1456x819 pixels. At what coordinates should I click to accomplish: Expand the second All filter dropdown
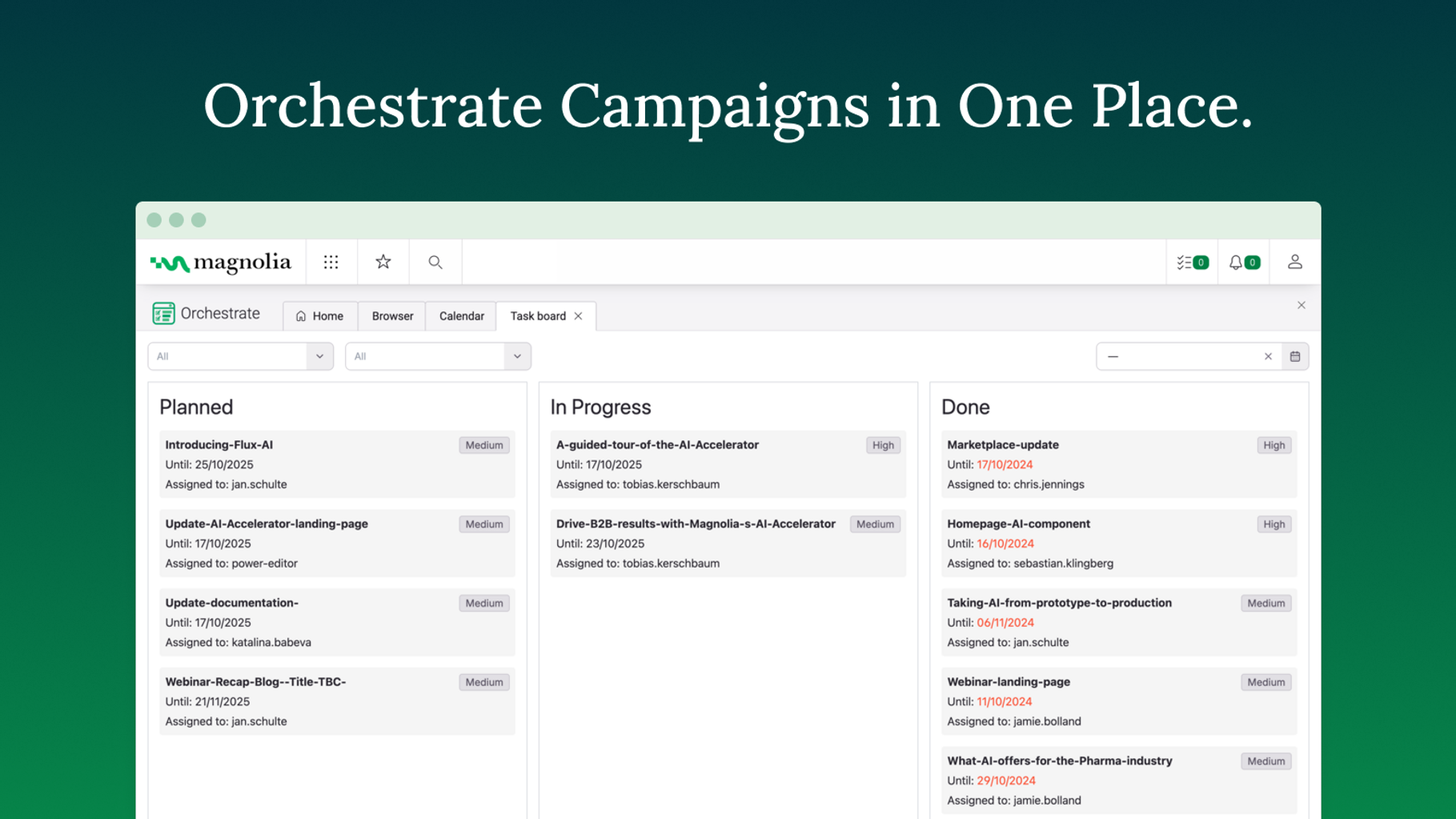(x=517, y=356)
